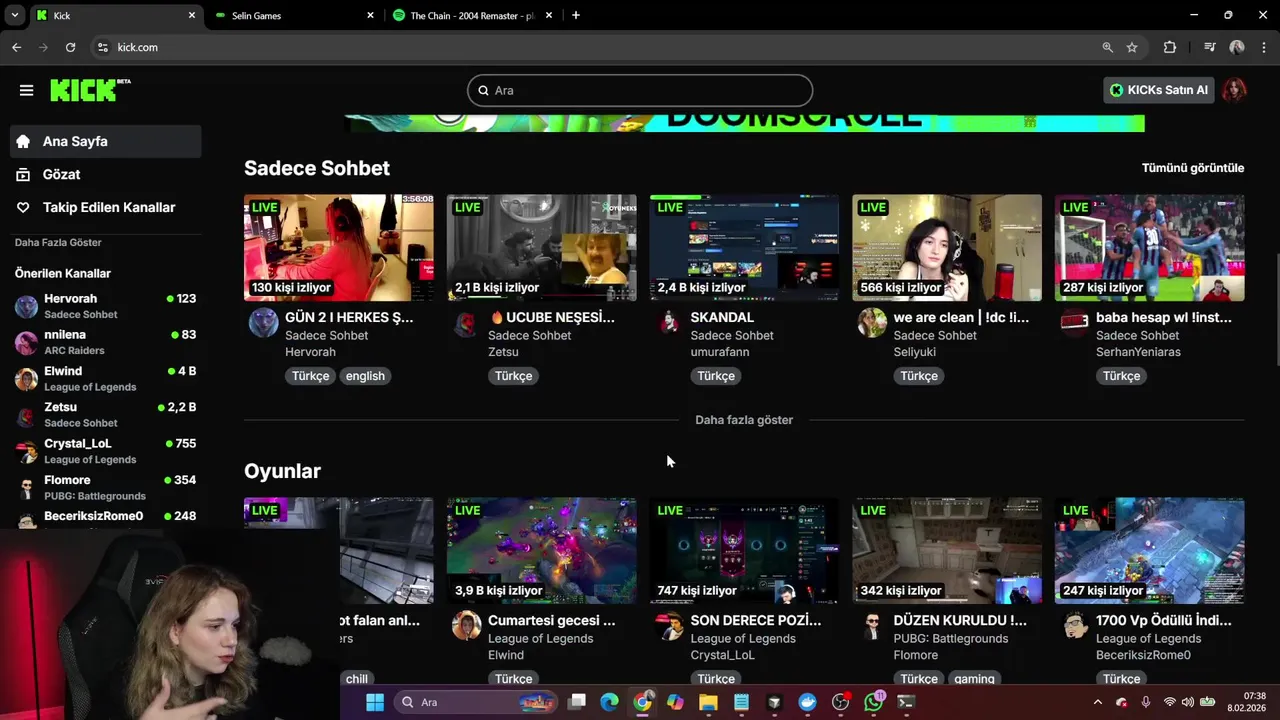This screenshot has width=1280, height=720.
Task: Open the Oyunlar section heading
Action: 282,471
